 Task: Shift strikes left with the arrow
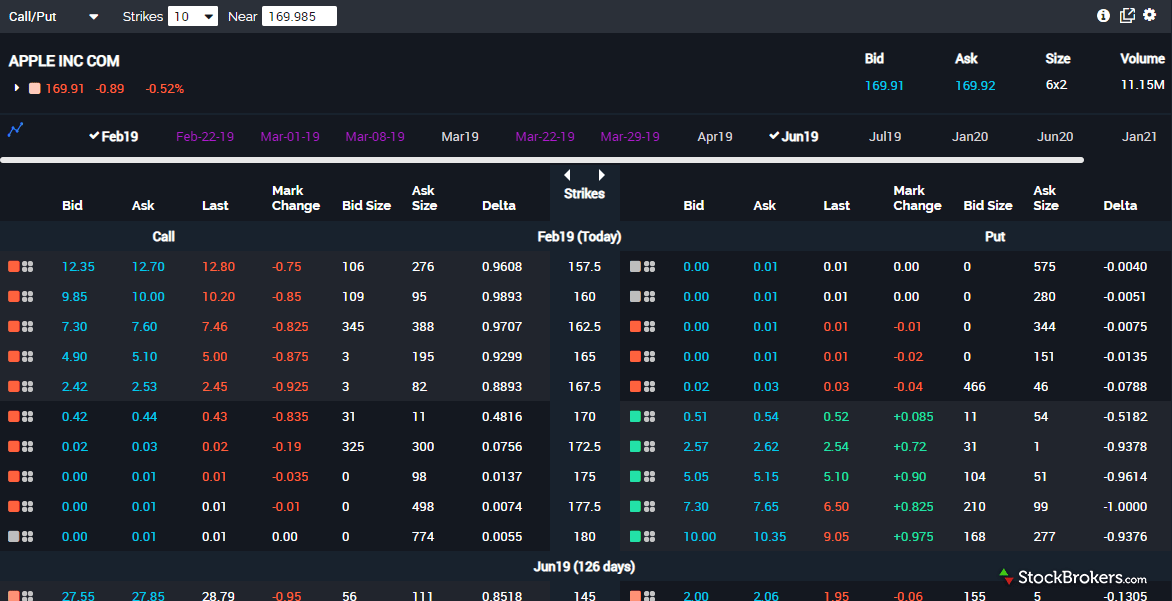coord(567,175)
